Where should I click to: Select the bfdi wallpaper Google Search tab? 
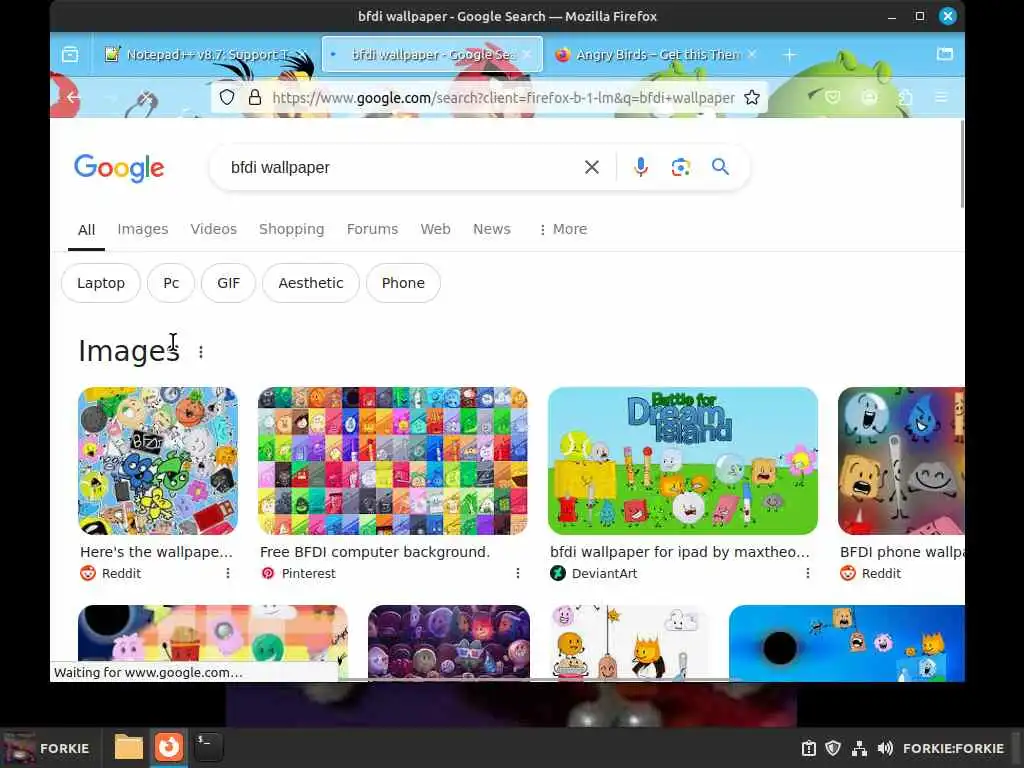432,55
